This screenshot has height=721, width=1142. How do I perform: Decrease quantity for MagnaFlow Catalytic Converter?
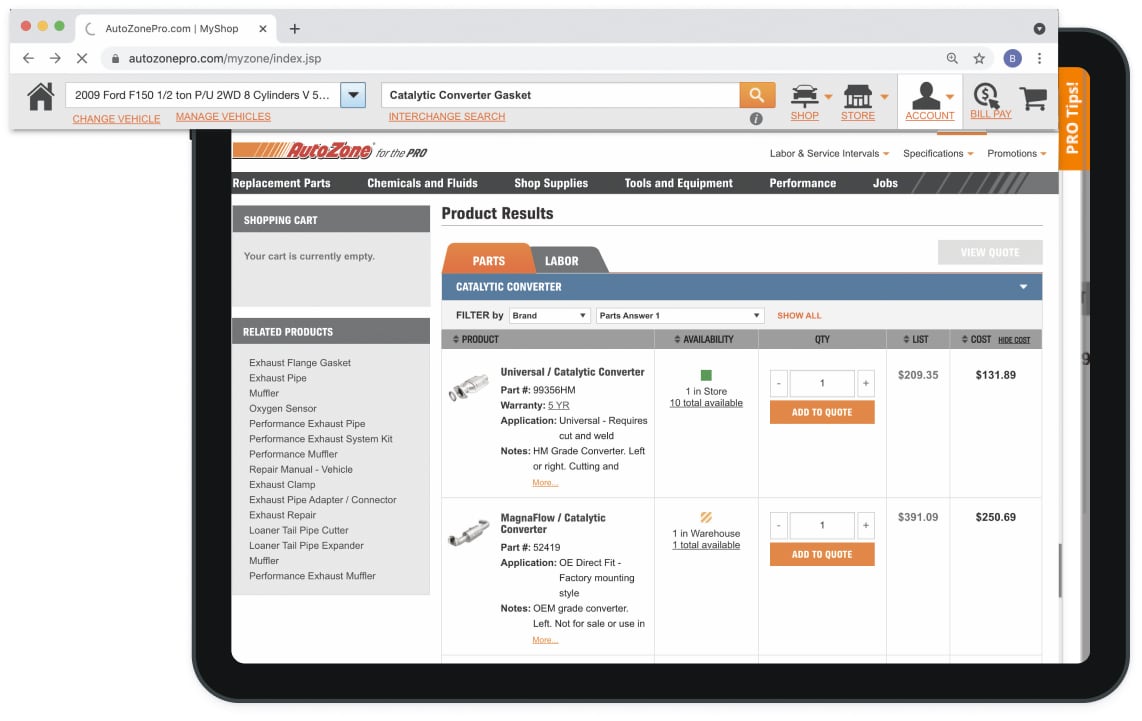pos(779,525)
